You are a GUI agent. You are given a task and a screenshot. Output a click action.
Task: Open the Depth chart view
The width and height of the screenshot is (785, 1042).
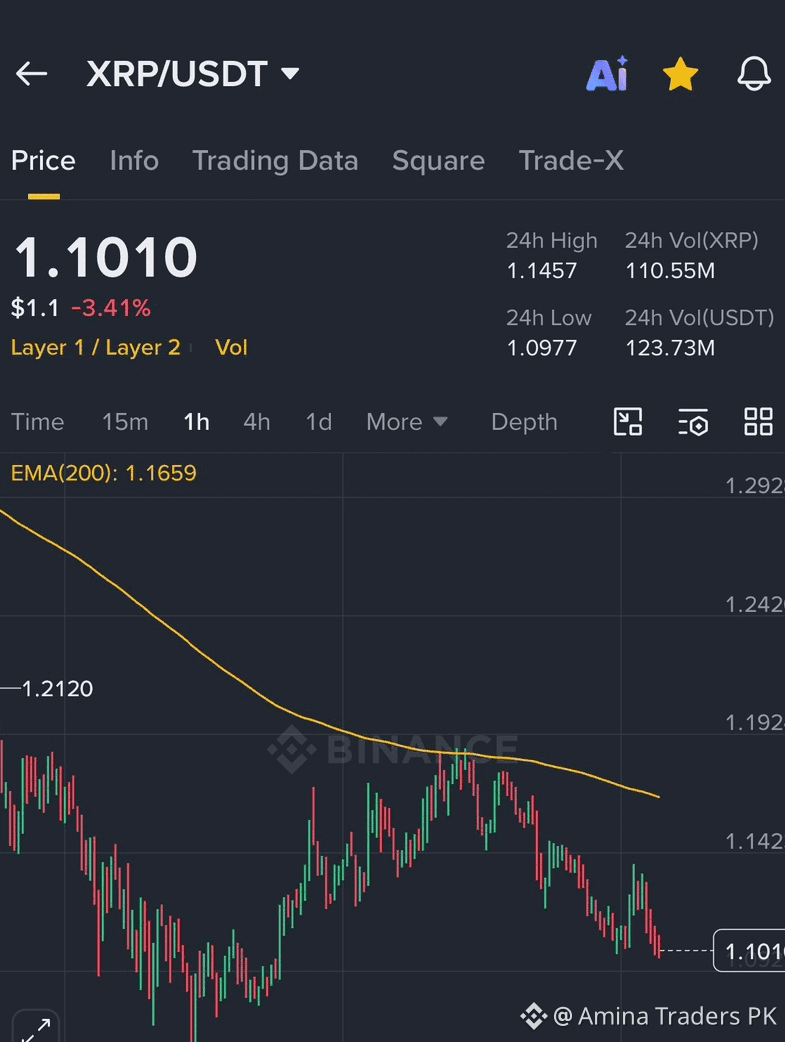tap(524, 422)
